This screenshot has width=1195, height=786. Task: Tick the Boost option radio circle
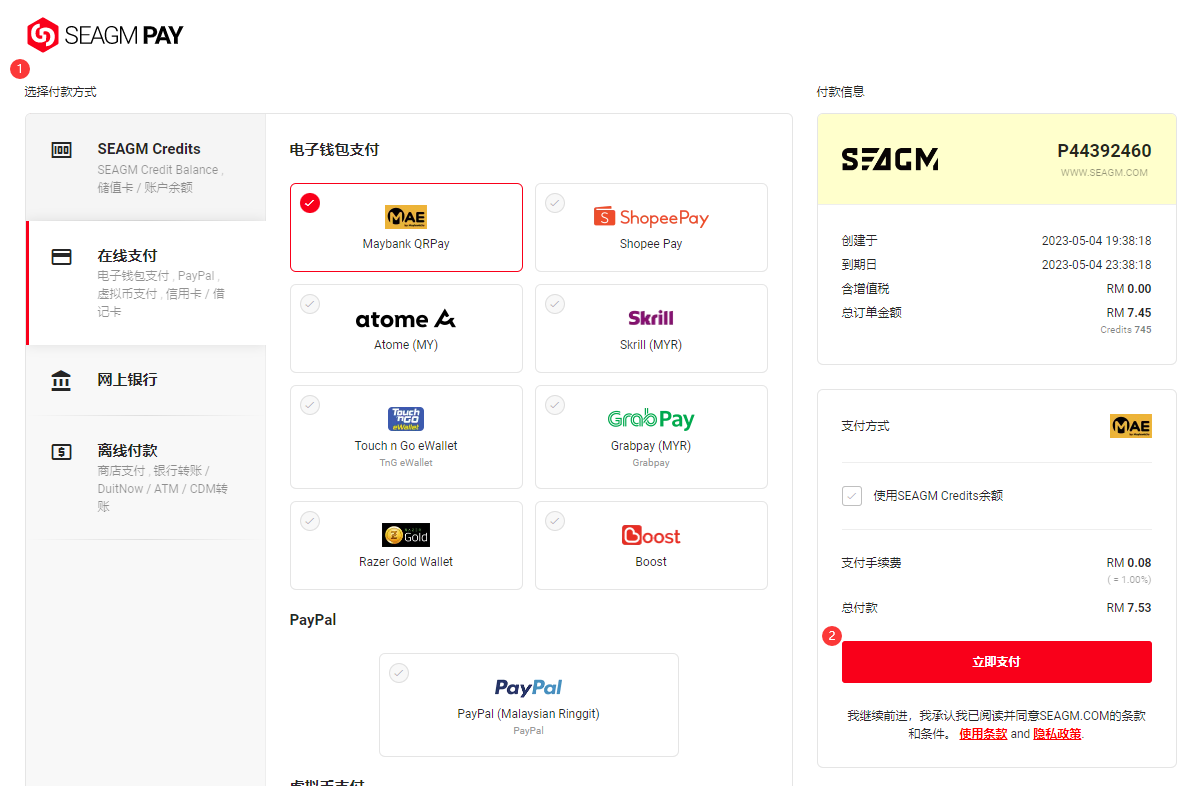click(x=556, y=521)
